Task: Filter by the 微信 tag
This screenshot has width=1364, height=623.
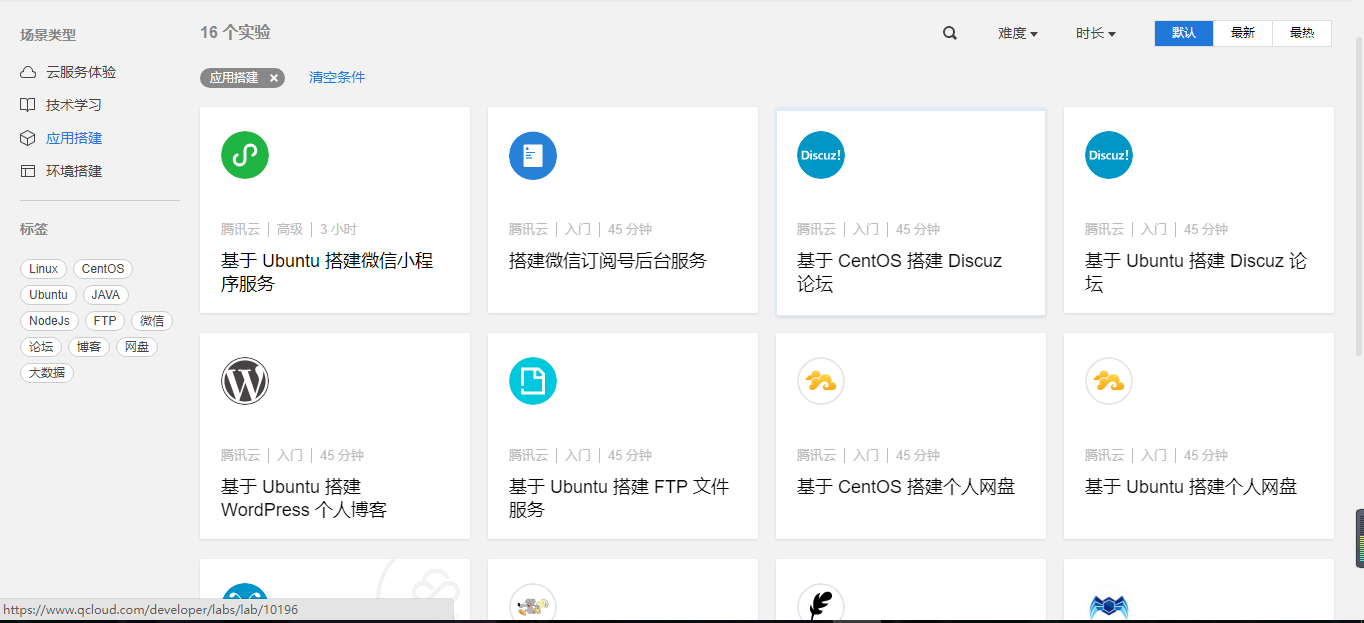Action: [152, 321]
